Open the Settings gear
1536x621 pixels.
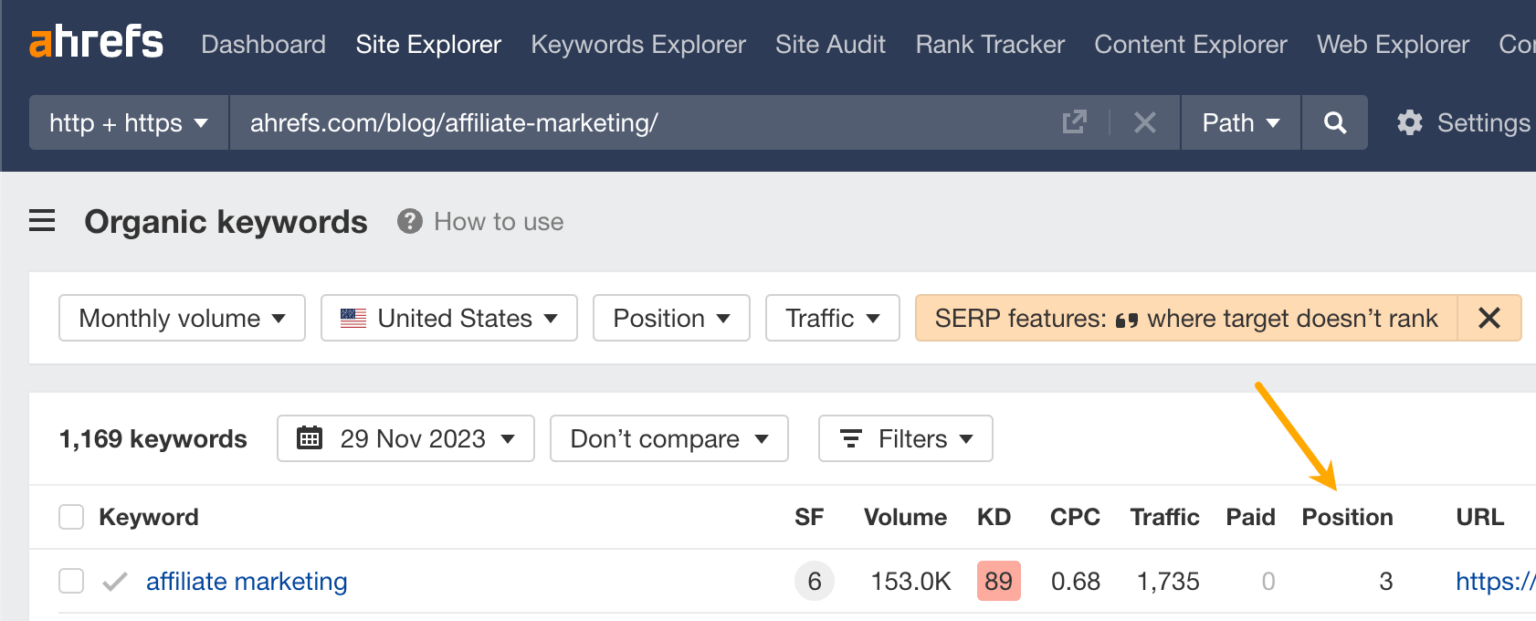[x=1410, y=122]
